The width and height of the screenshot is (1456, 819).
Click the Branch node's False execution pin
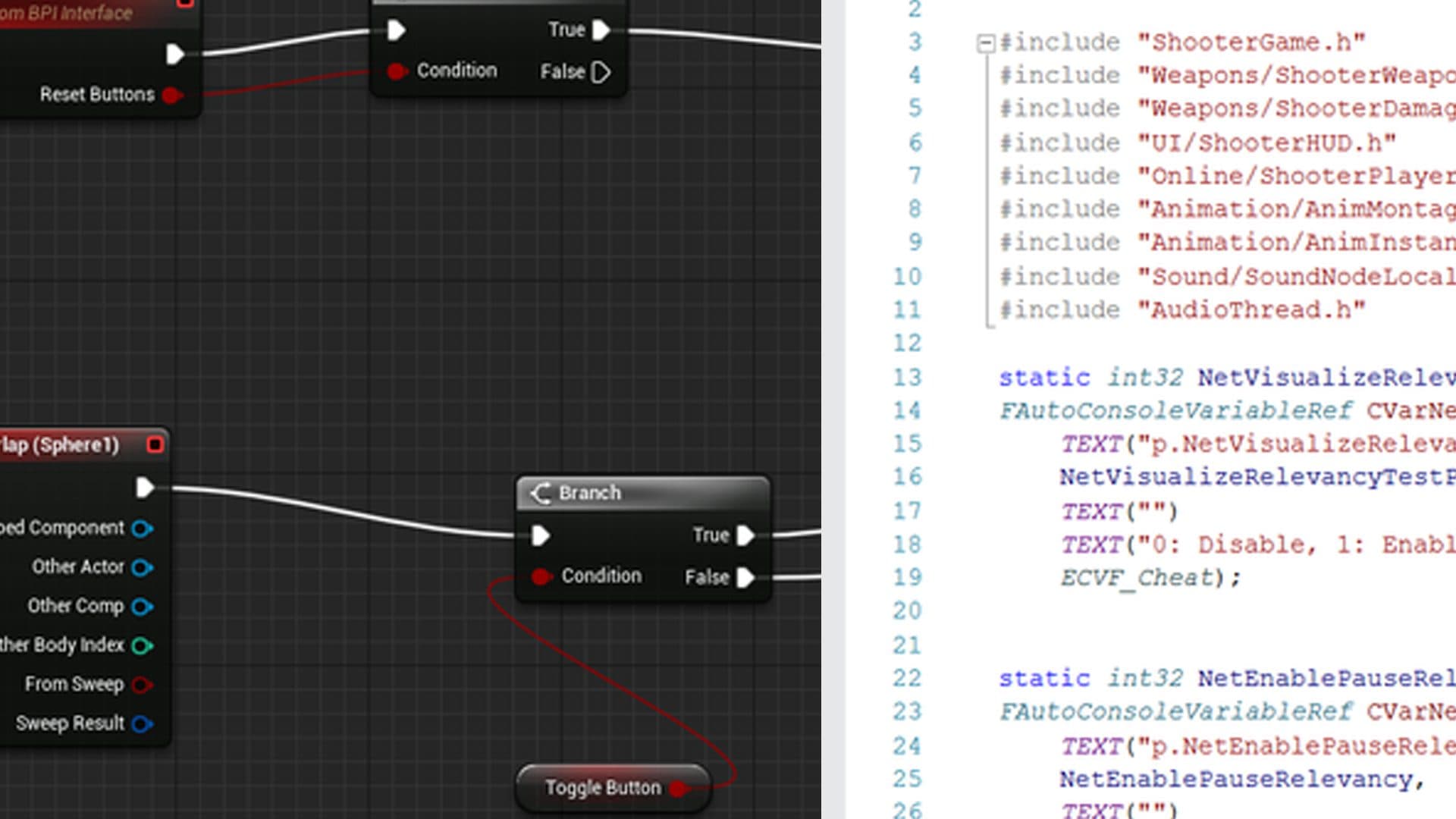tap(745, 578)
